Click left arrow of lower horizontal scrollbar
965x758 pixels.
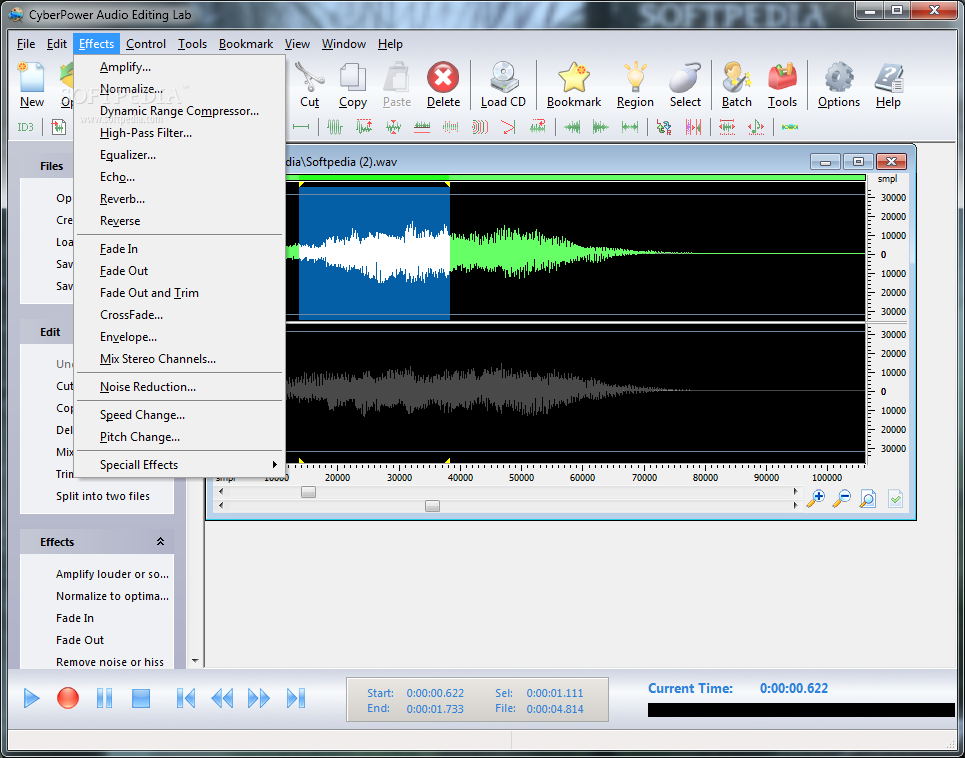pyautogui.click(x=221, y=506)
